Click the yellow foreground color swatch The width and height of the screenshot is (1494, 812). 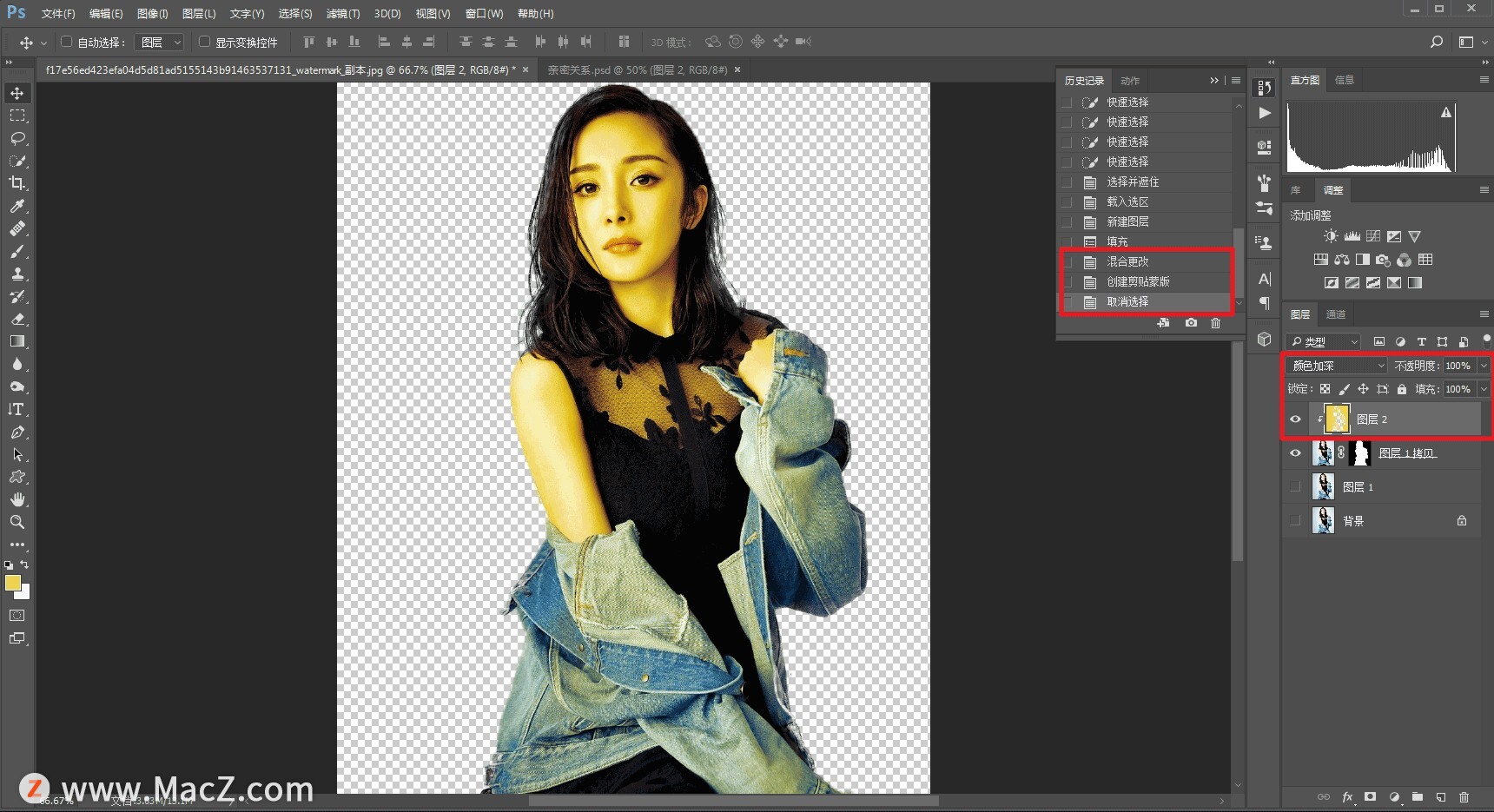click(12, 583)
